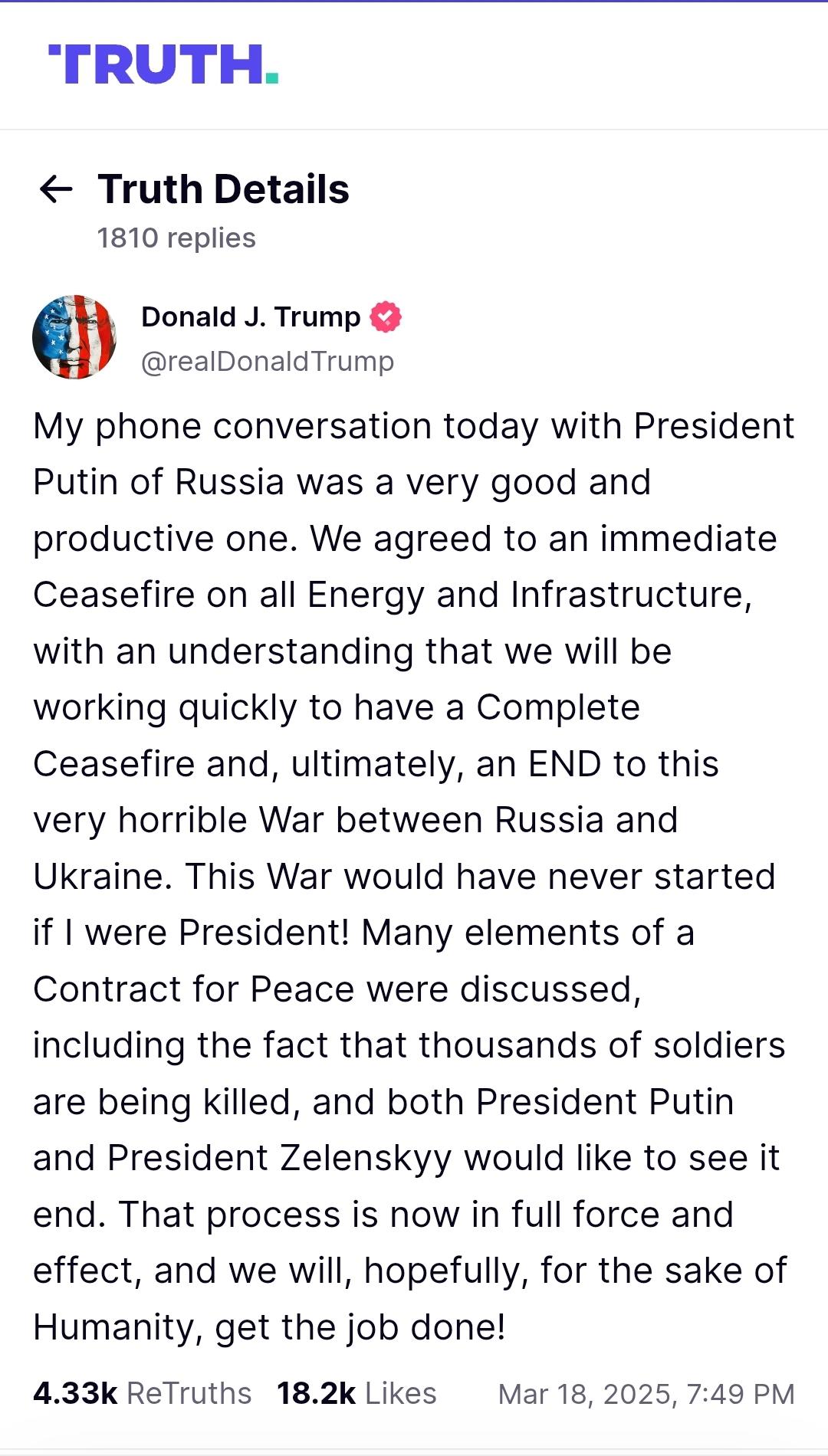The height and width of the screenshot is (1456, 828).
Task: Click the Mar 18, 2025, 7:49 PM timestamp
Action: (x=646, y=1394)
